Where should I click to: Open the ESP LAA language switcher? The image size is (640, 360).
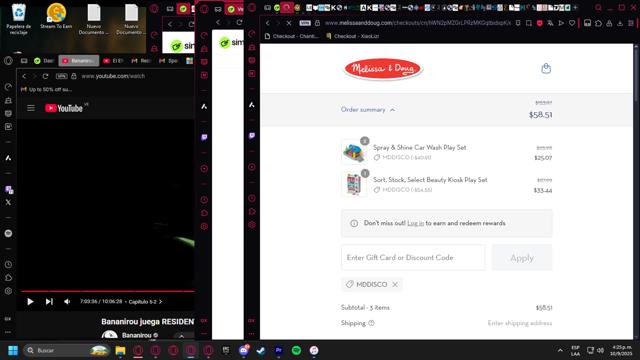click(x=576, y=351)
